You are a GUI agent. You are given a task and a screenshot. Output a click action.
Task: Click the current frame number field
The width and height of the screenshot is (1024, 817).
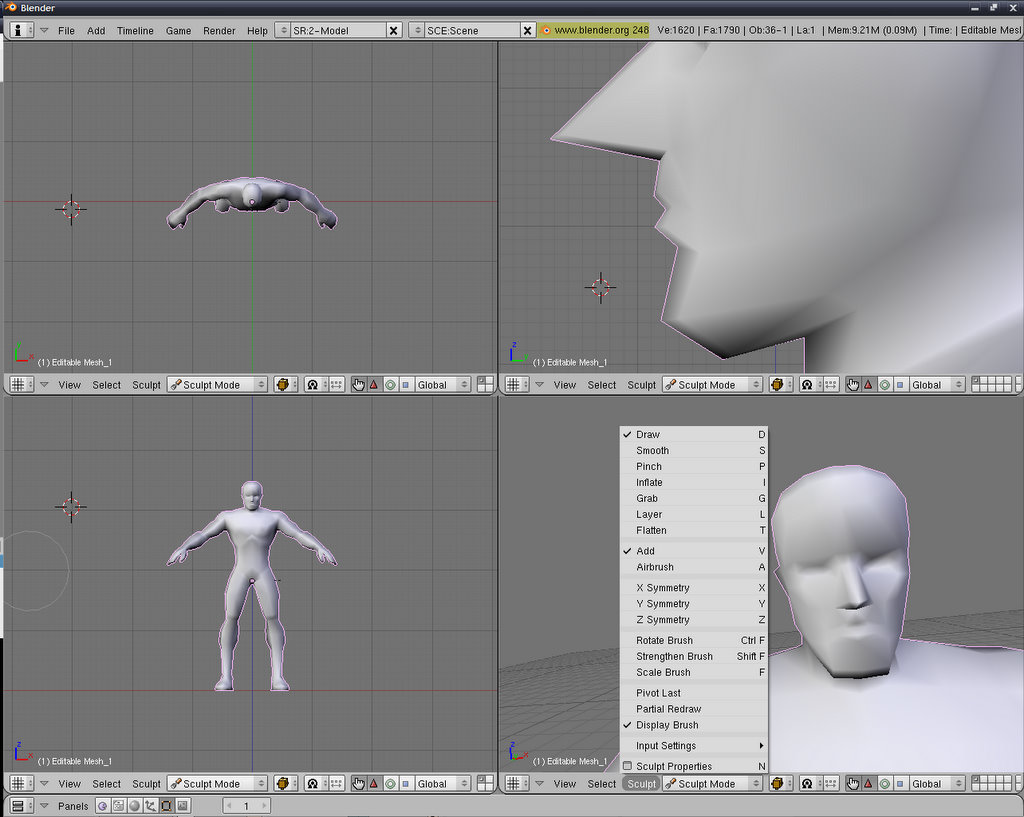pos(246,805)
